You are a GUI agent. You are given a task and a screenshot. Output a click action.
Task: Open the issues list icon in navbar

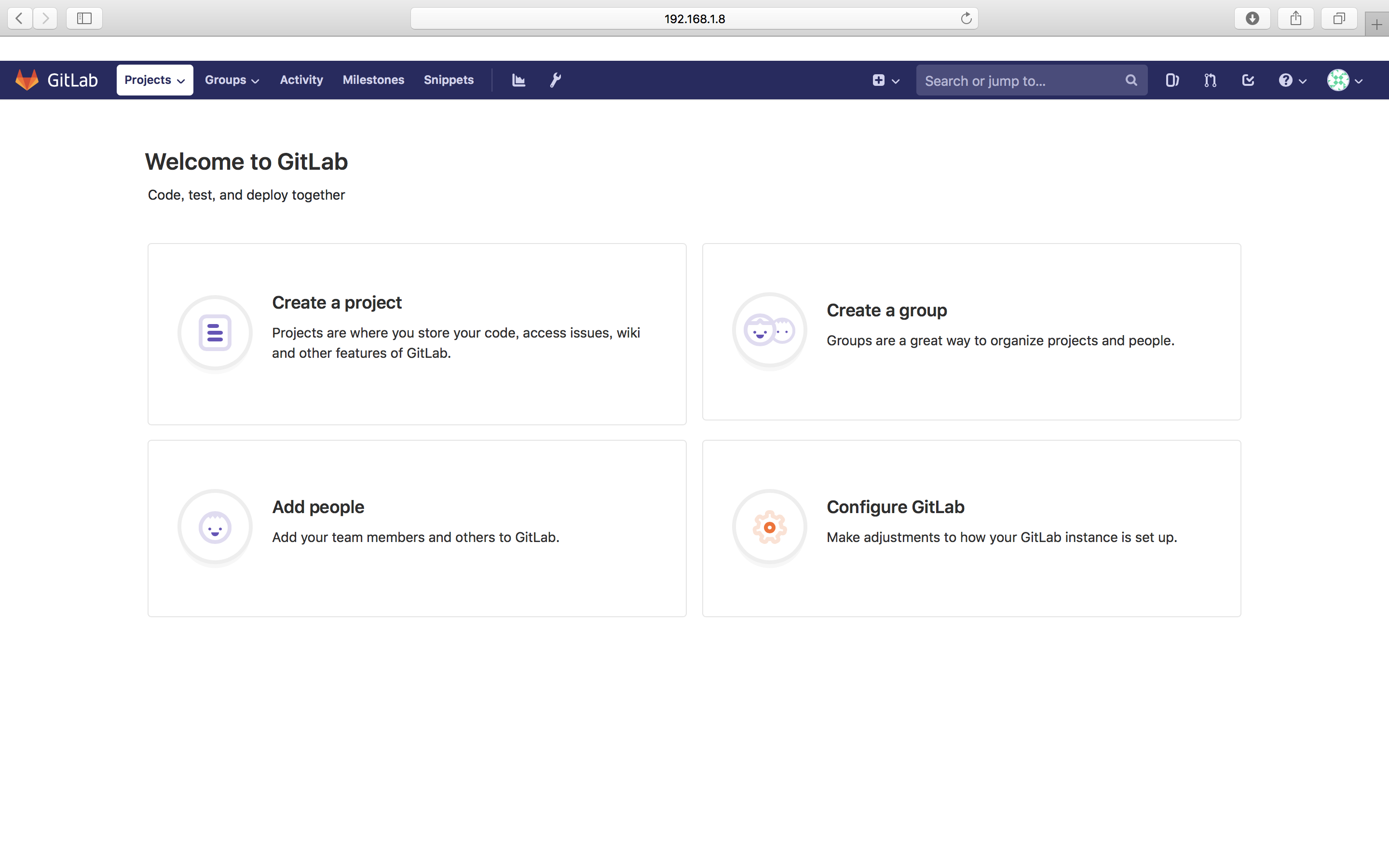[x=1171, y=81]
